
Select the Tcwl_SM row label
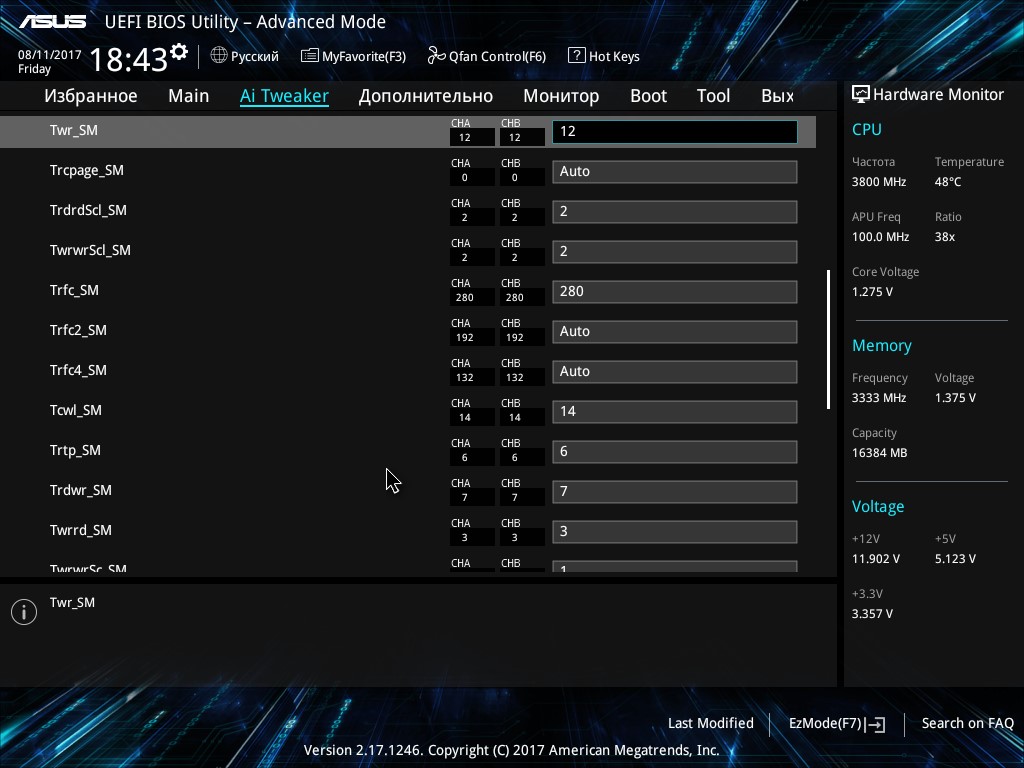click(x=76, y=410)
